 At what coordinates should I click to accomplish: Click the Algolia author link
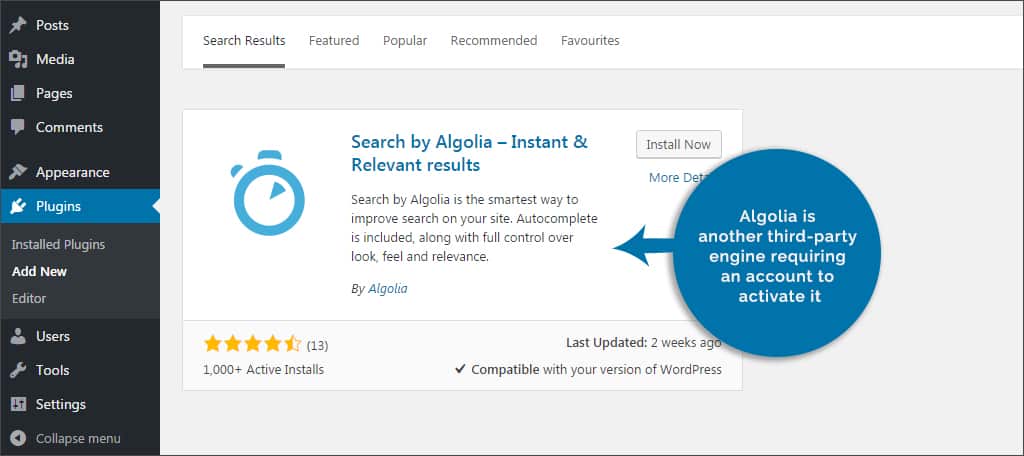click(x=388, y=288)
